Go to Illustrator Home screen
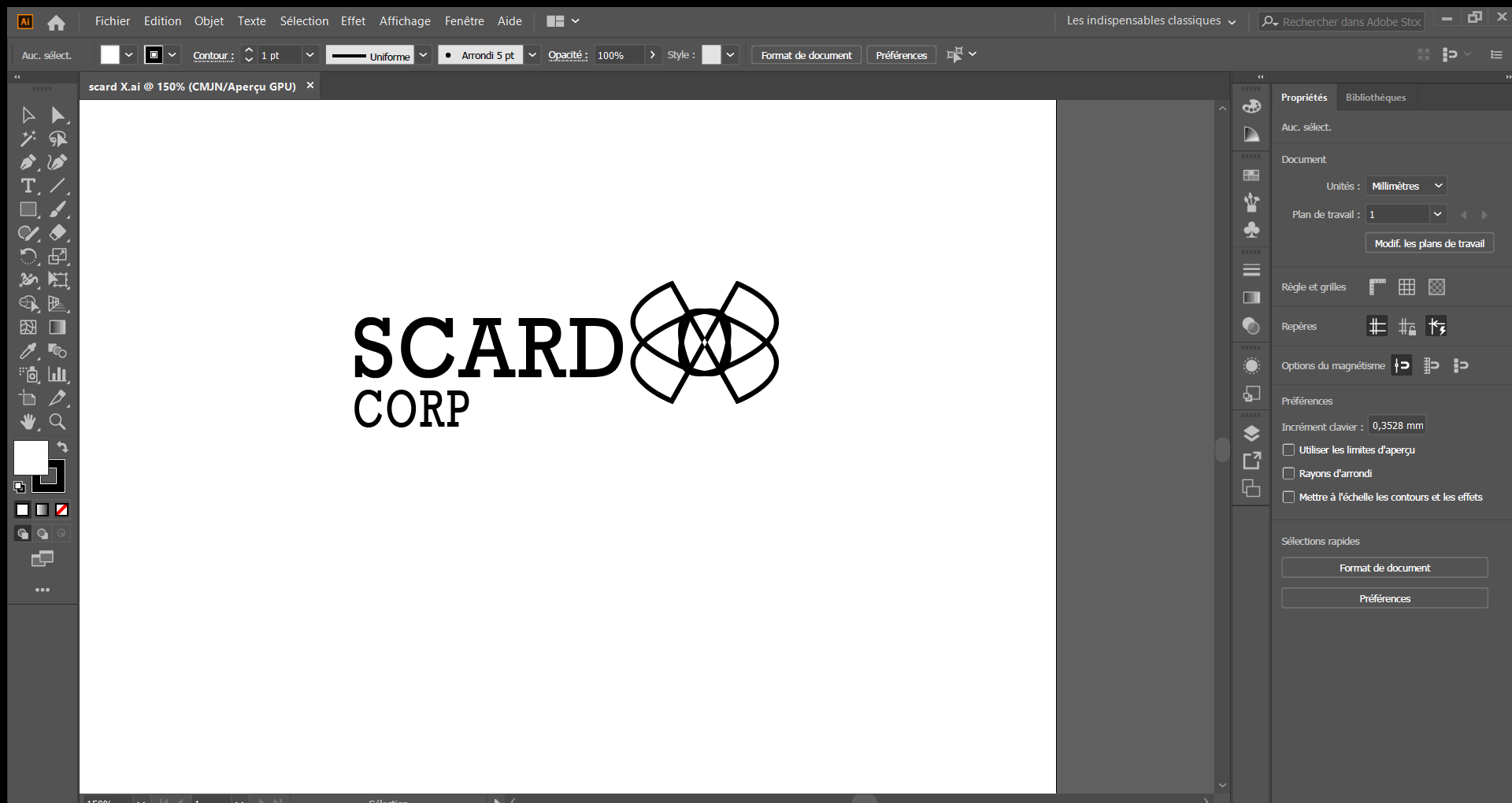 [x=56, y=22]
